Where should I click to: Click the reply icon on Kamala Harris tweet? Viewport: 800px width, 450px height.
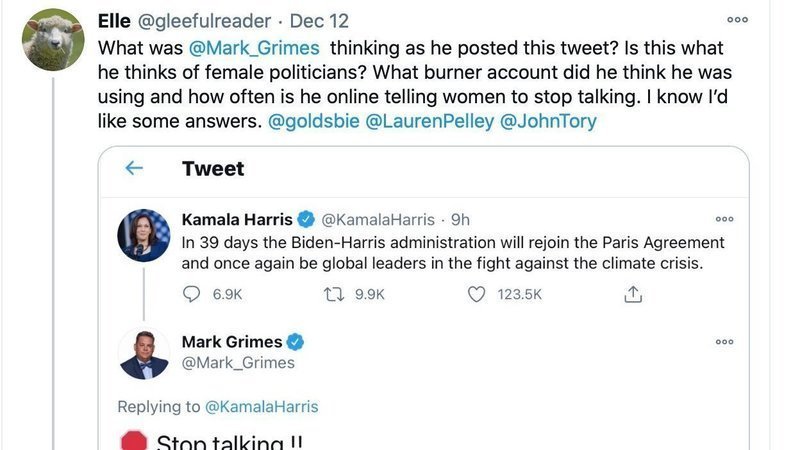(193, 294)
